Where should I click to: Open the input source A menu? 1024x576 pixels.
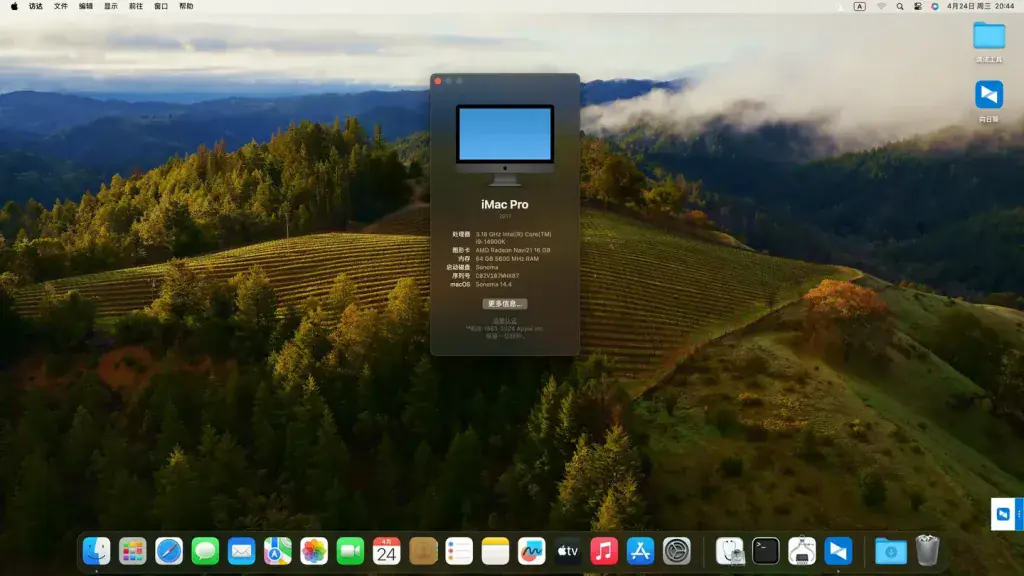pyautogui.click(x=859, y=7)
